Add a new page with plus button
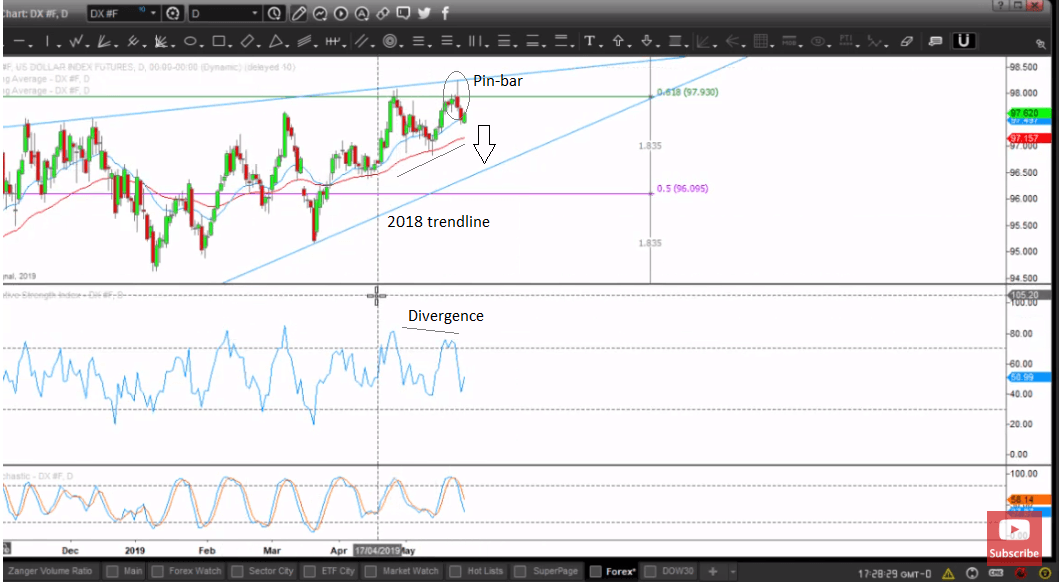Image resolution: width=1062 pixels, height=583 pixels. [713, 572]
